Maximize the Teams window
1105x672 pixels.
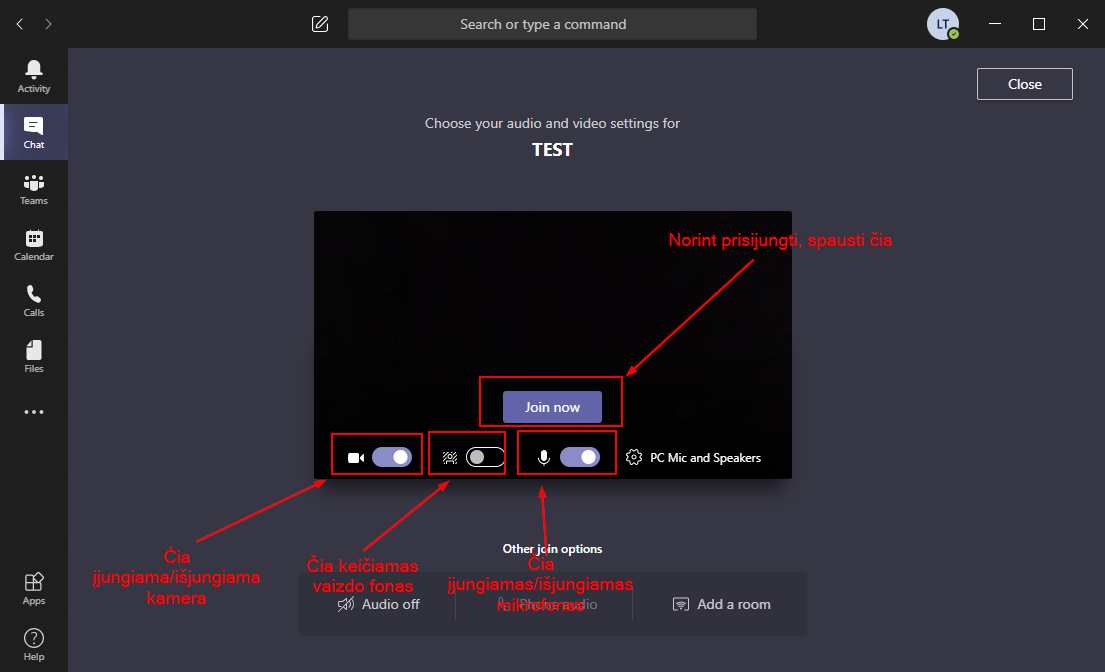1039,24
